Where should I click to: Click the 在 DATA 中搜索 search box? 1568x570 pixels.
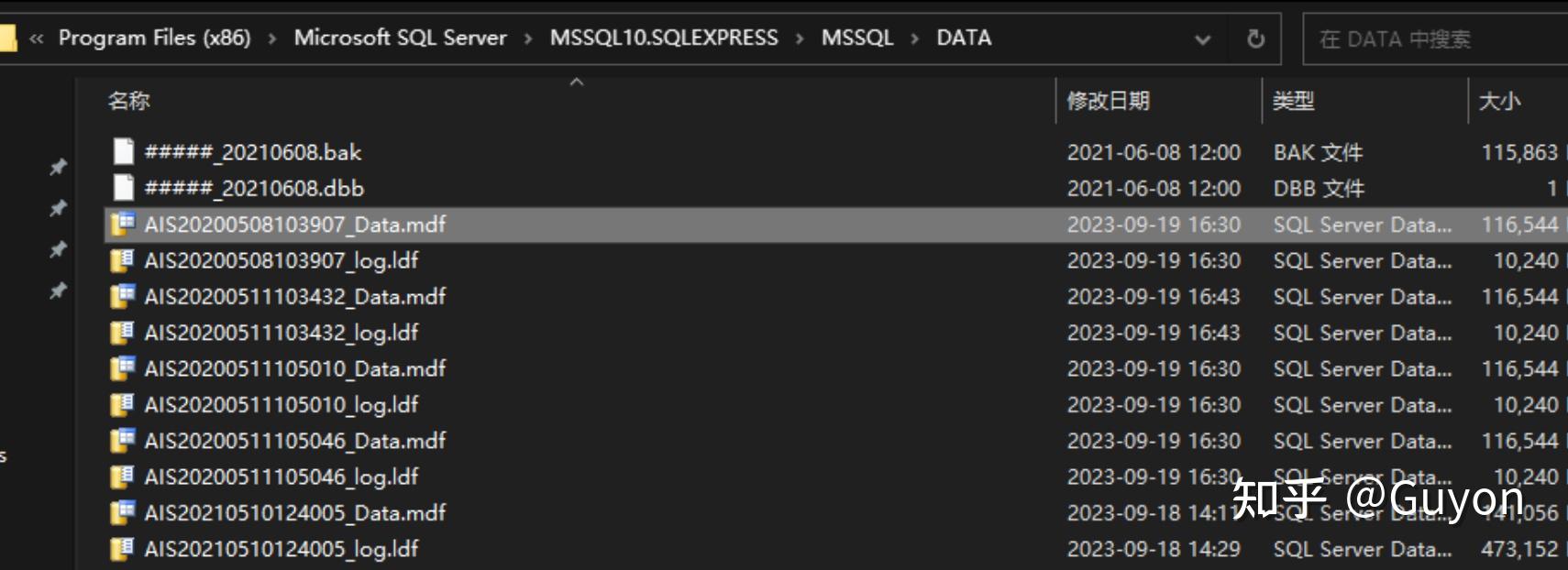pyautogui.click(x=1430, y=39)
